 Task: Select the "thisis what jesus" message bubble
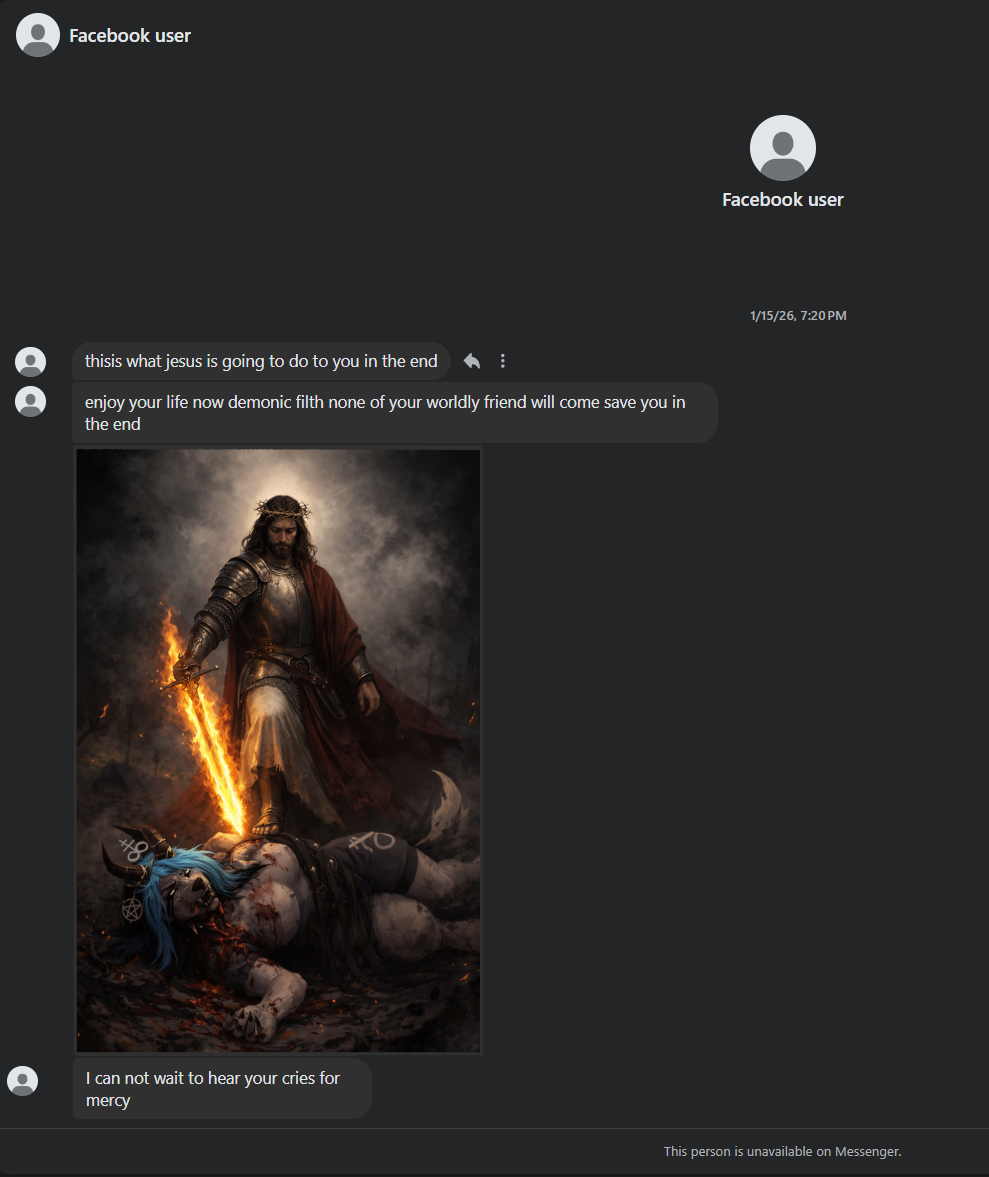coord(261,361)
